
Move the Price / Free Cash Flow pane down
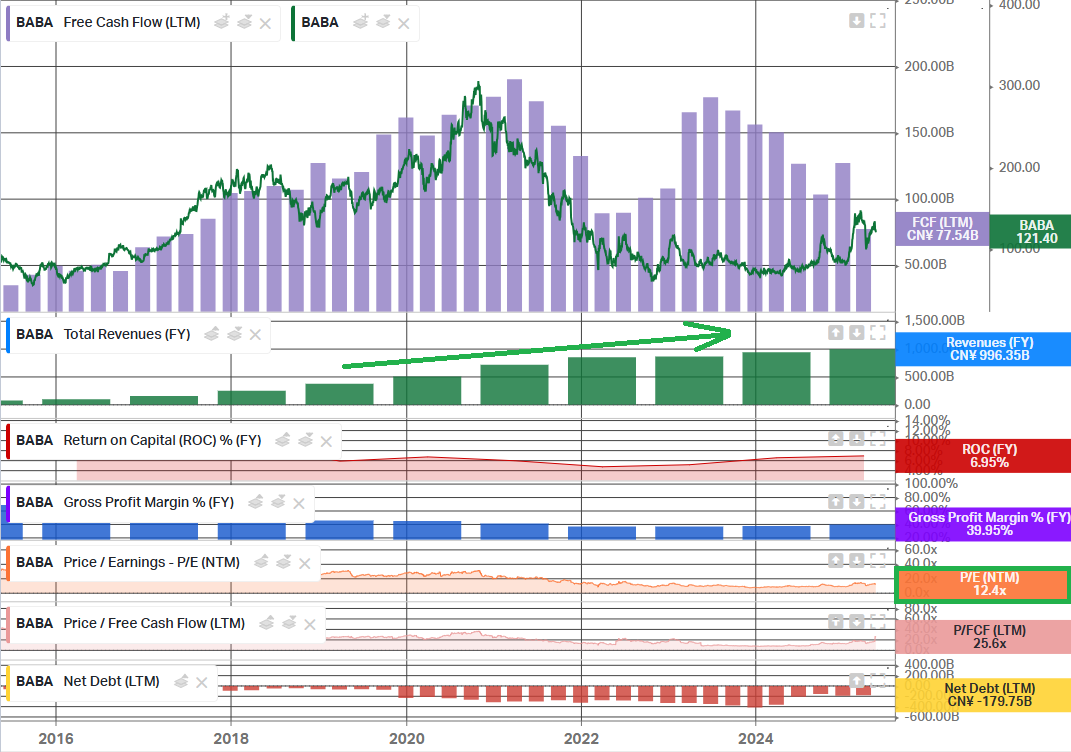pos(857,621)
